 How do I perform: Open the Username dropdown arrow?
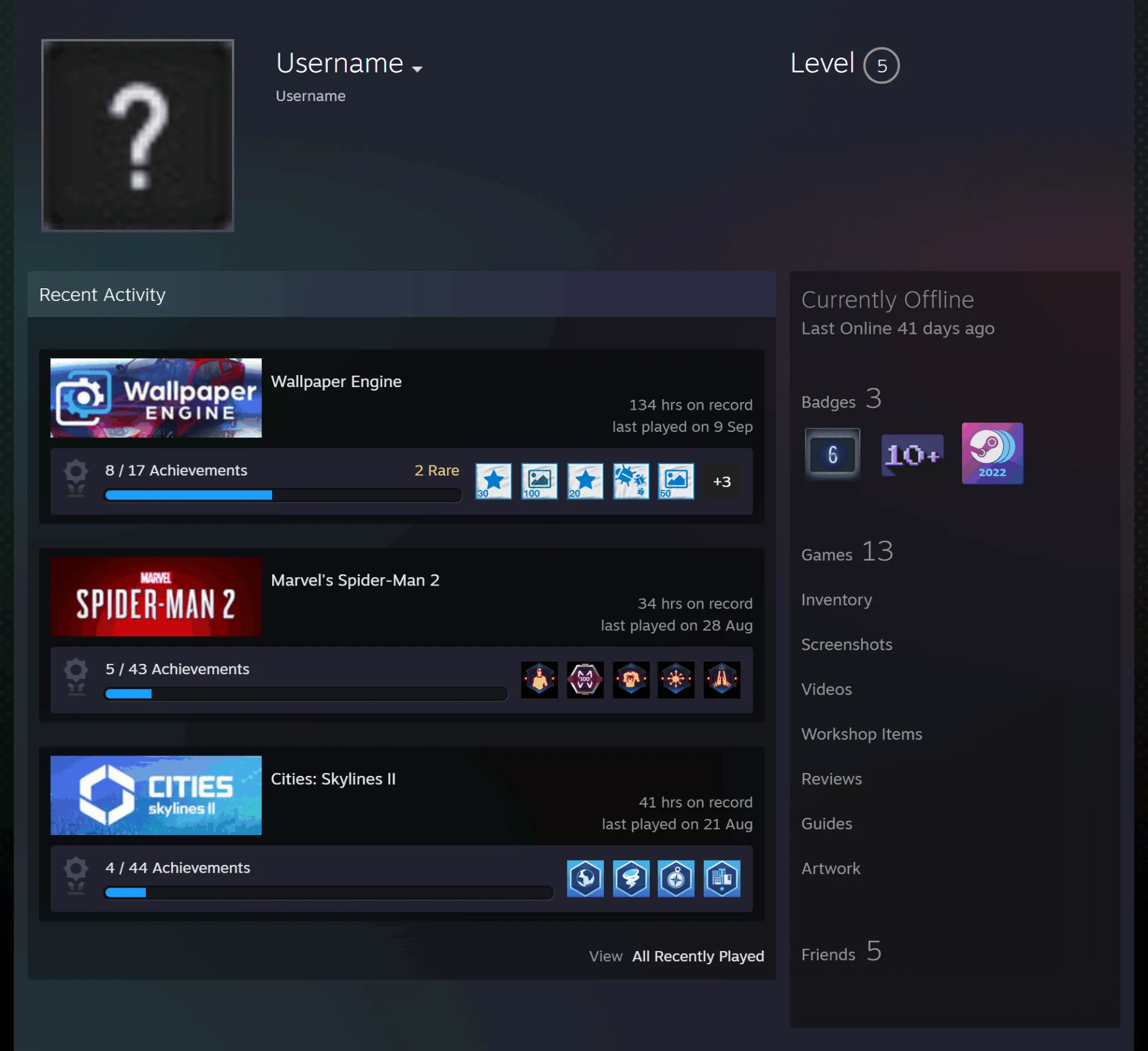417,69
